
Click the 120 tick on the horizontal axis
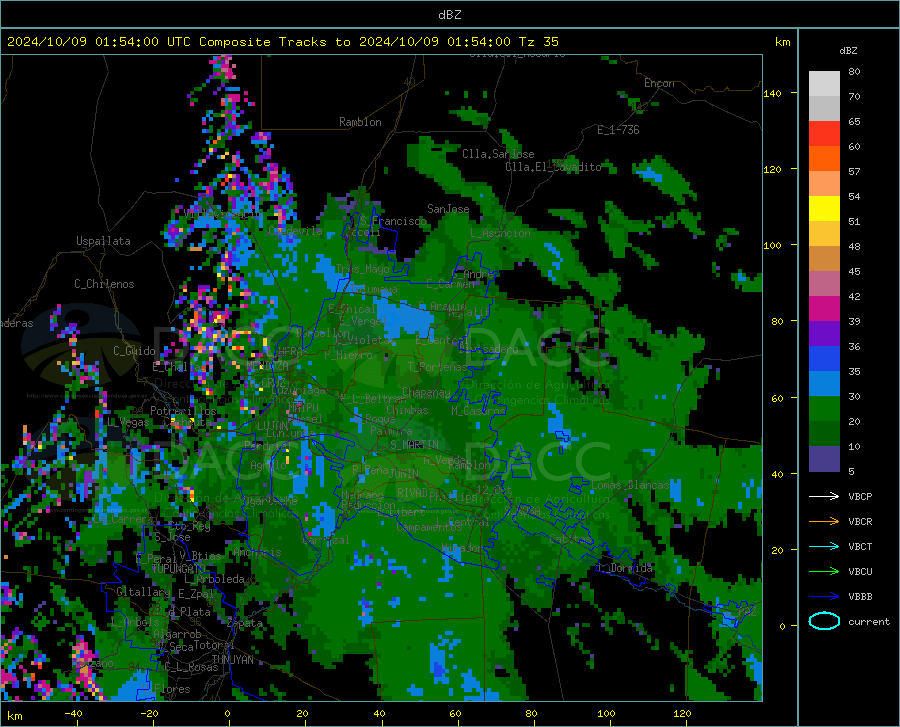tap(682, 713)
